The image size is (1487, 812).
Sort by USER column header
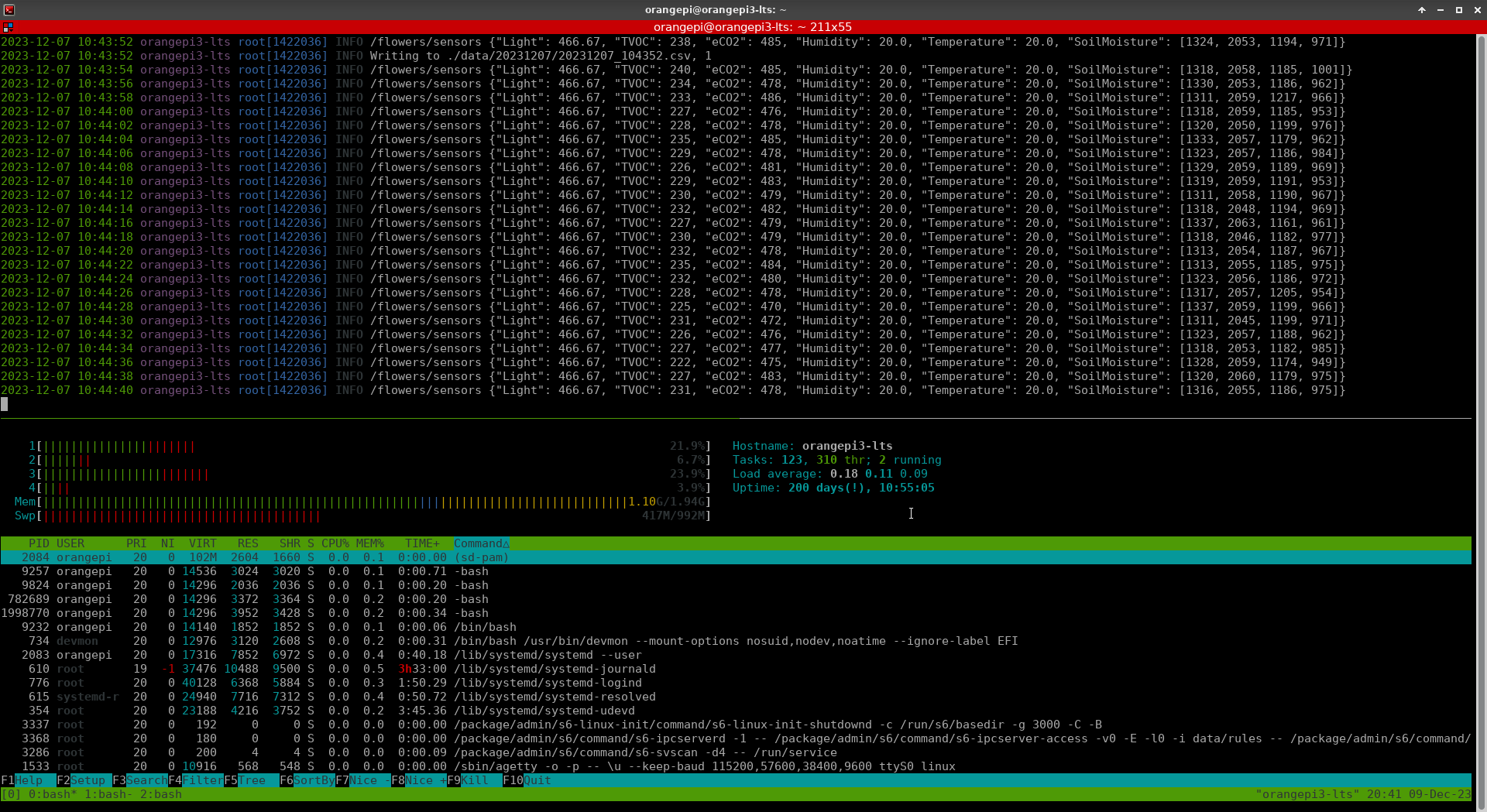[x=70, y=543]
